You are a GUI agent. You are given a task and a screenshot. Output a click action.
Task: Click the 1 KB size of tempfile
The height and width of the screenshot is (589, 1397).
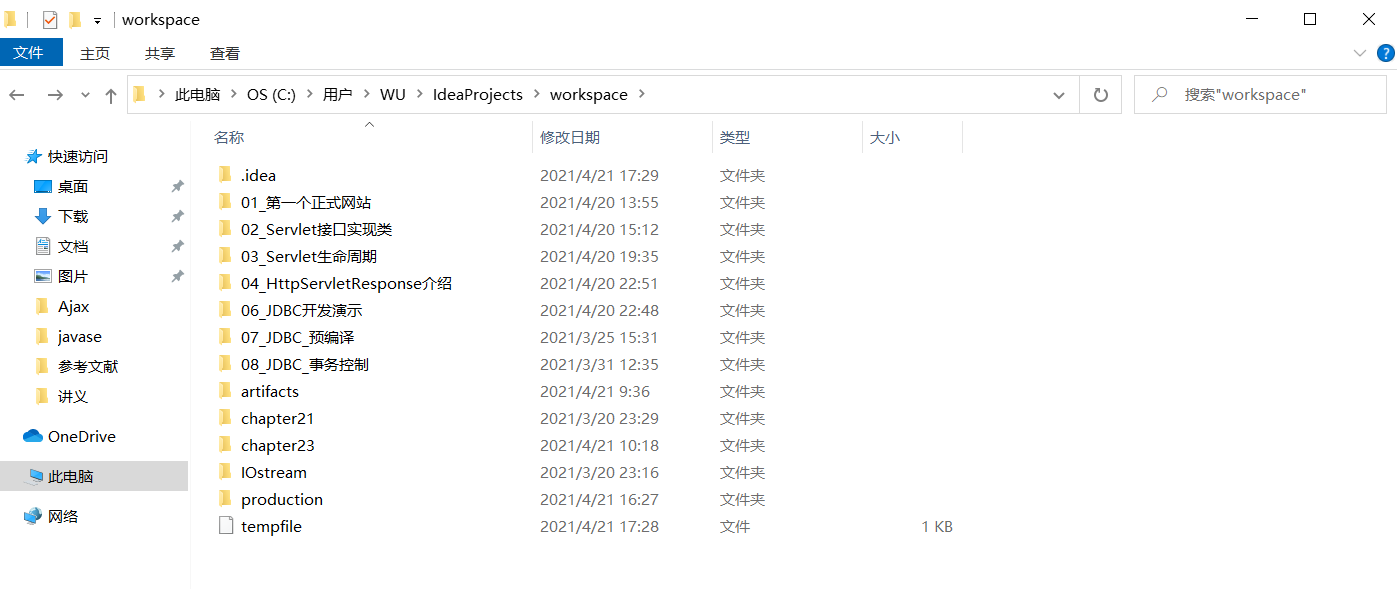pos(937,526)
